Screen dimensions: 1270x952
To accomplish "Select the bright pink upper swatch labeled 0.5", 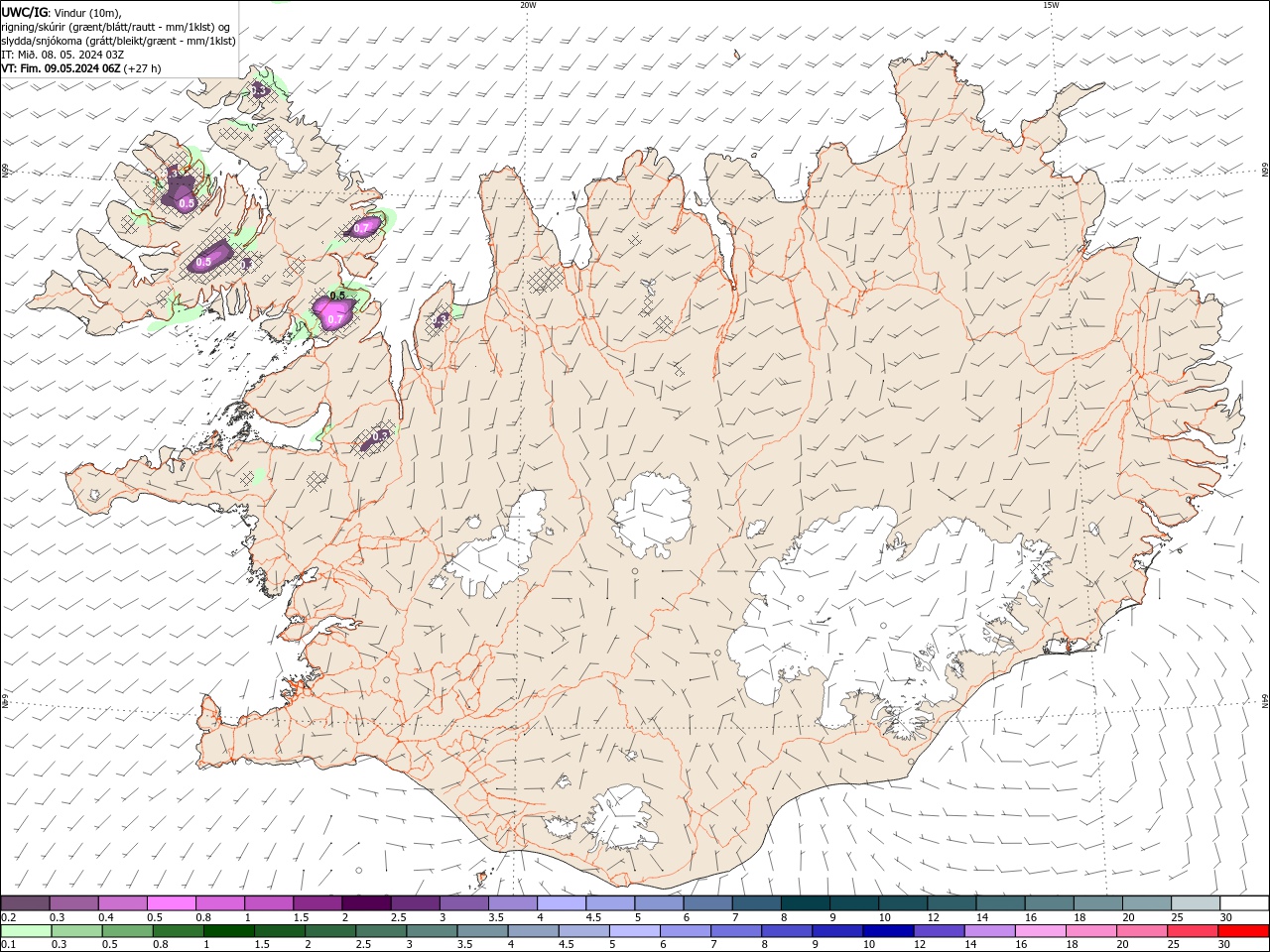I will coord(171,903).
